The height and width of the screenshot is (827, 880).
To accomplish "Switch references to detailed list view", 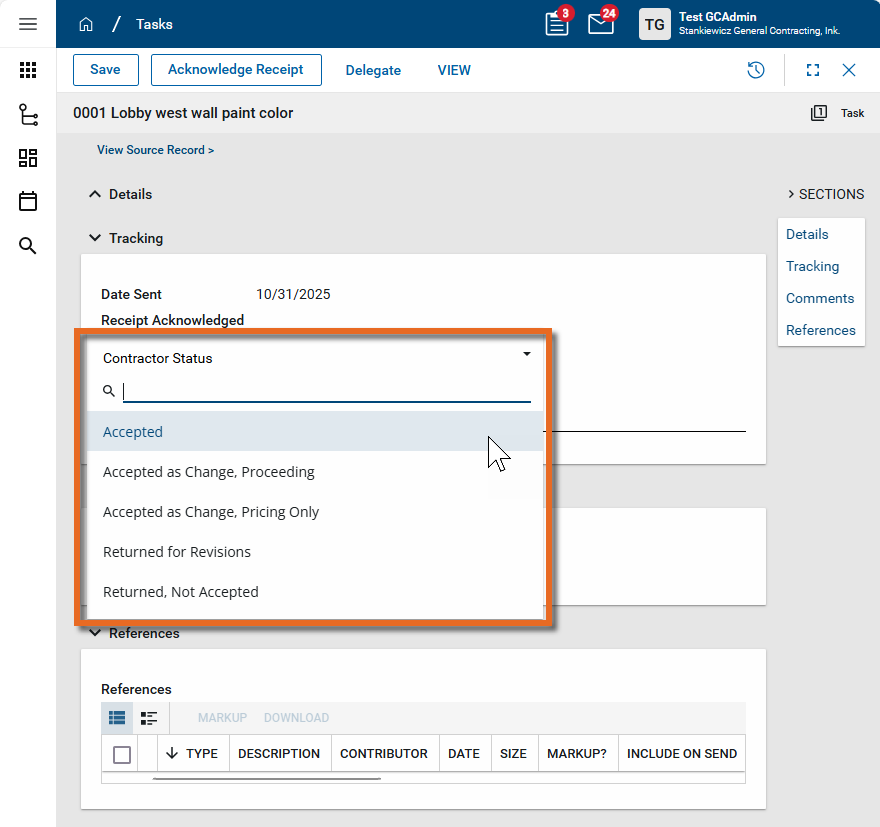I will [x=149, y=718].
